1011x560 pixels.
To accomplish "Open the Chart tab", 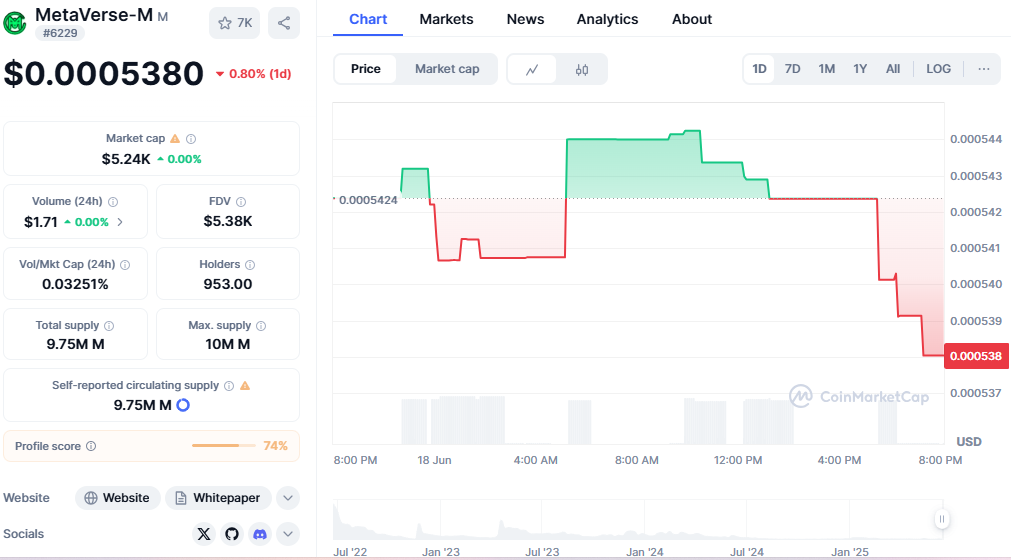I will coord(368,19).
